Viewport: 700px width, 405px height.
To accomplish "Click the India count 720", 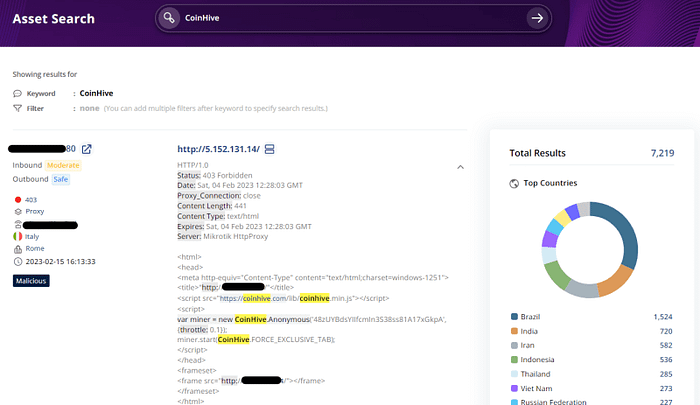I will click(666, 331).
